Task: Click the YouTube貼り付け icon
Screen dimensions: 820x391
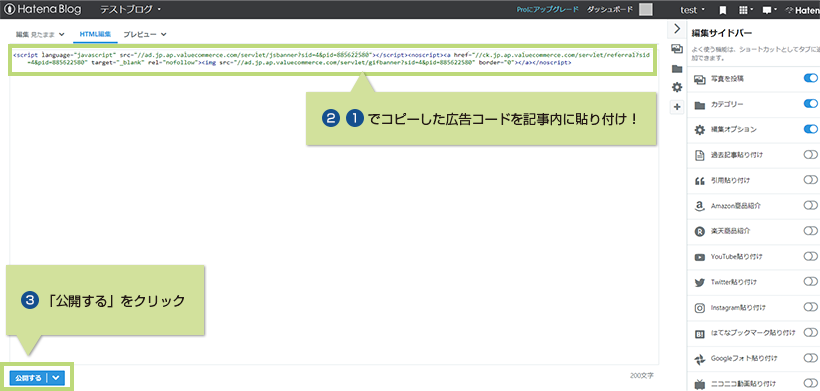Action: pyautogui.click(x=700, y=257)
